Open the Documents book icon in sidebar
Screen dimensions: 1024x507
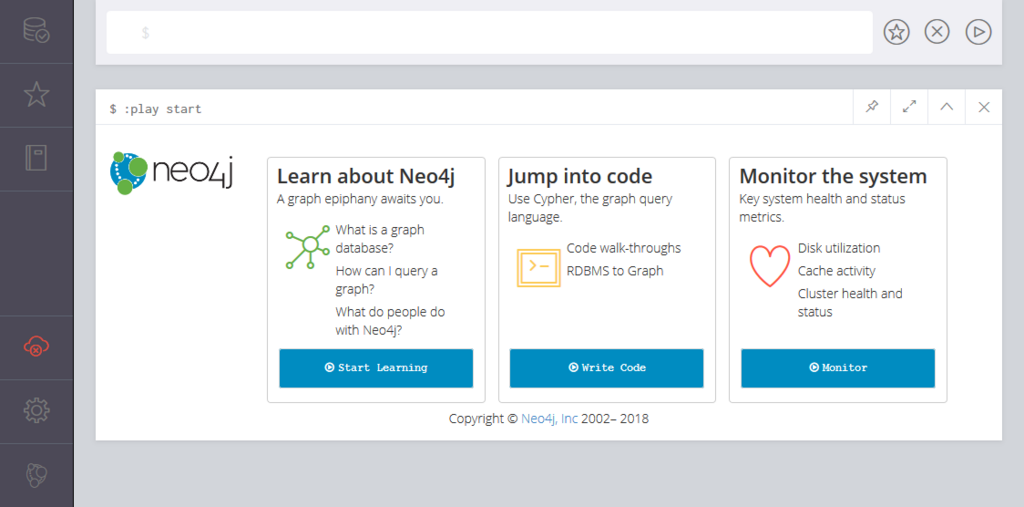click(x=36, y=158)
